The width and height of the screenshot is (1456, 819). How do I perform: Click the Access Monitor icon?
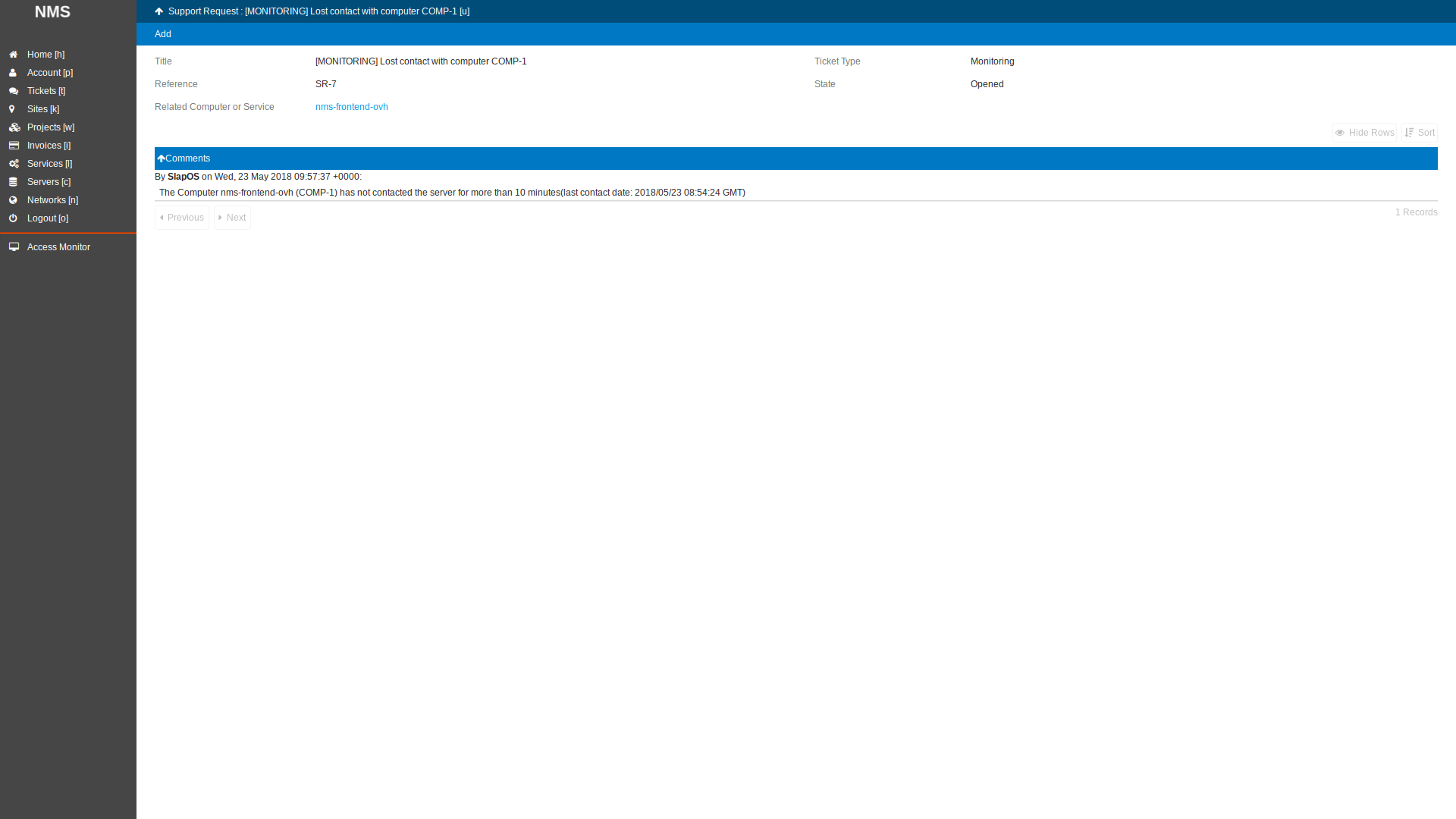pos(14,247)
